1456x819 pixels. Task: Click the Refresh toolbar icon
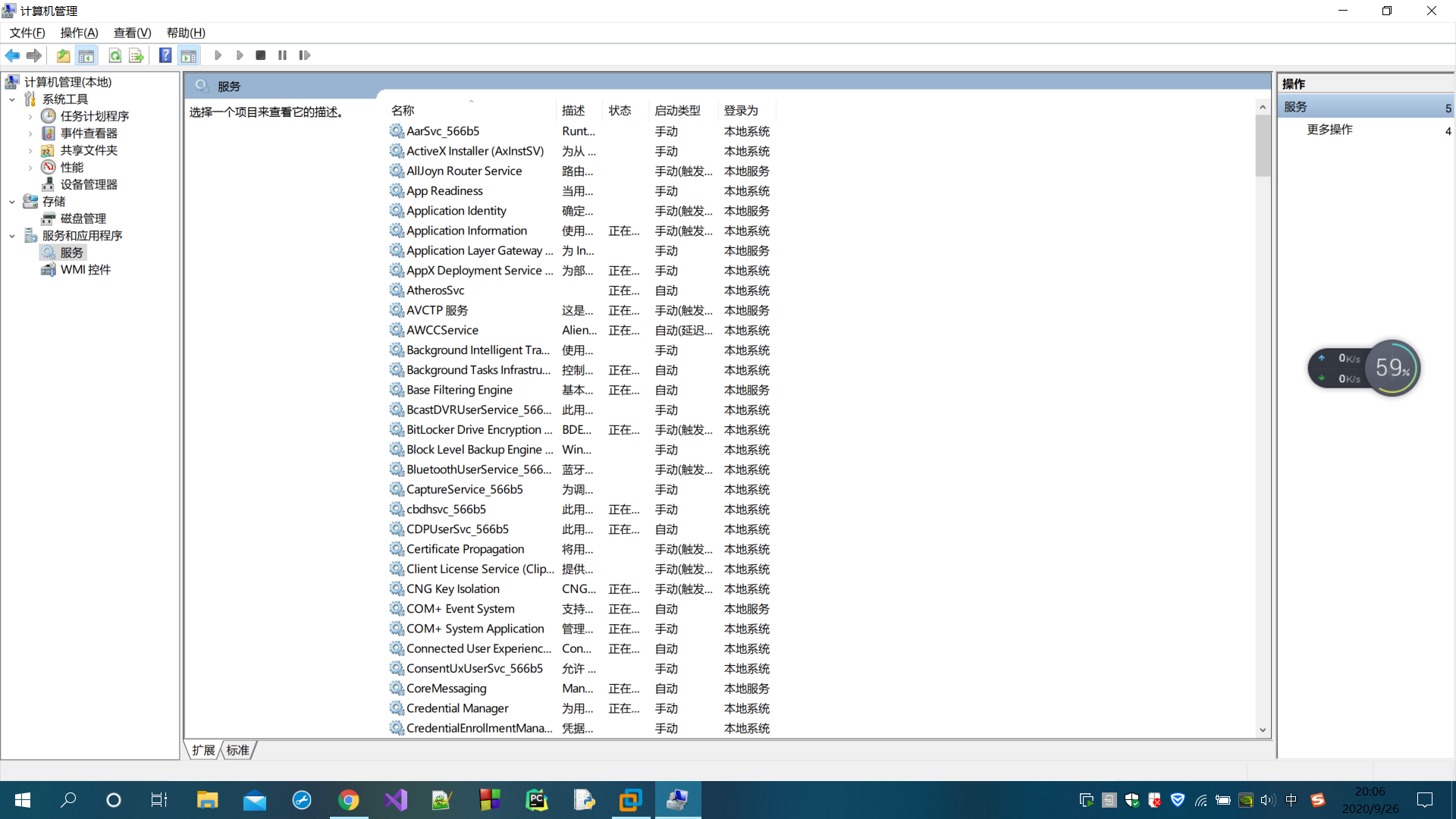coord(115,55)
